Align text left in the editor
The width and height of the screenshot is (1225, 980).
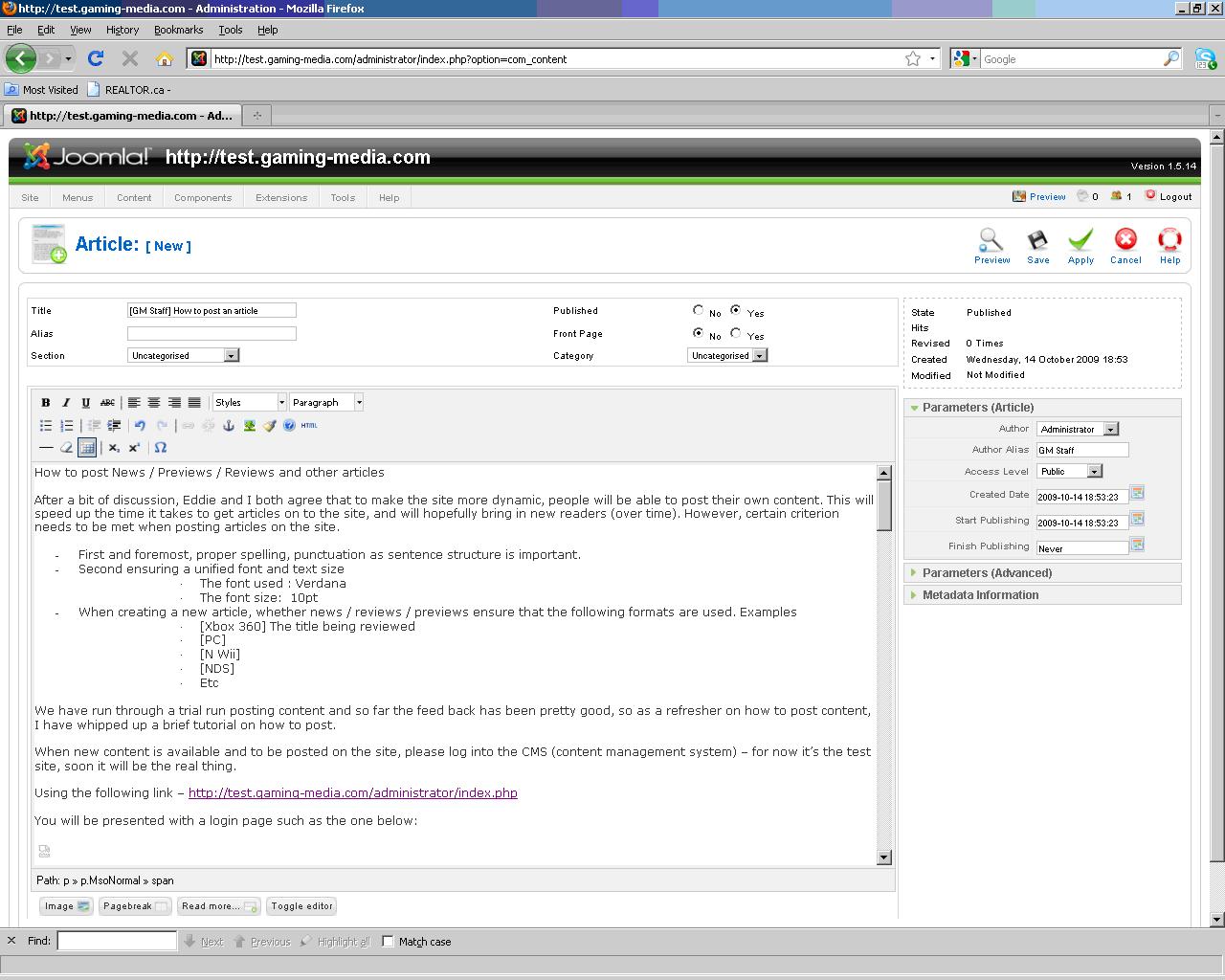tap(134, 403)
